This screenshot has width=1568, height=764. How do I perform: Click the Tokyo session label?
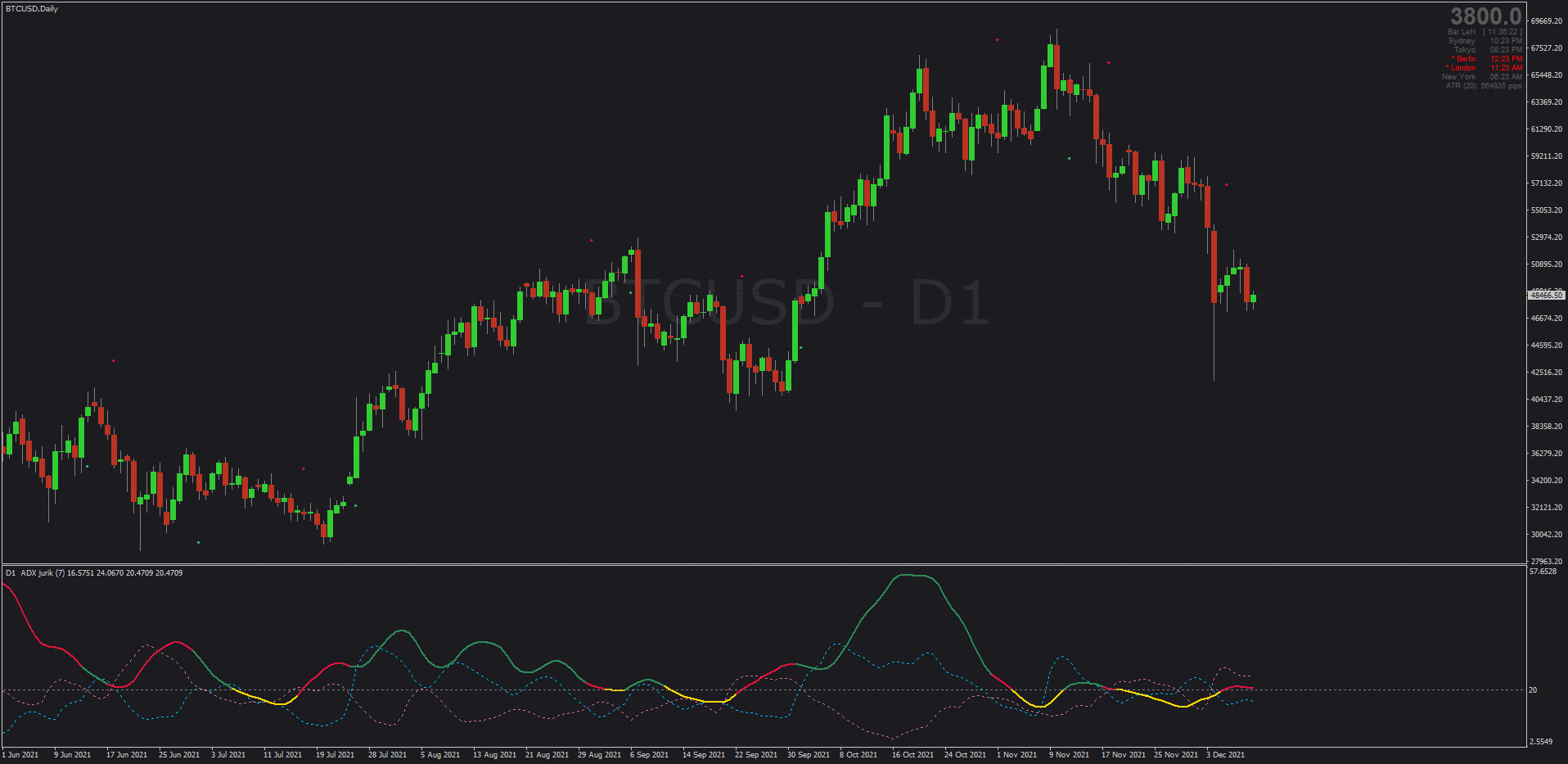[x=1465, y=50]
